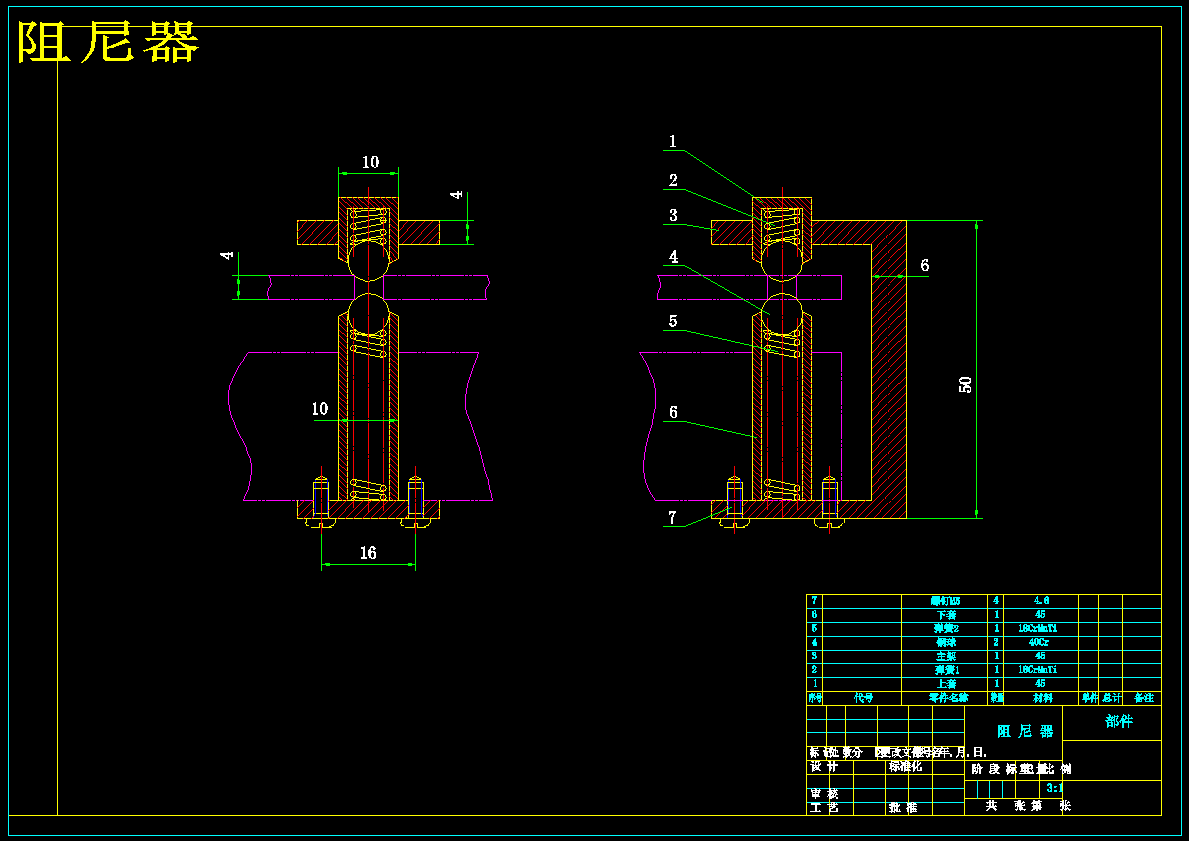Click the 10 dimension on lower sleeve

pos(320,409)
